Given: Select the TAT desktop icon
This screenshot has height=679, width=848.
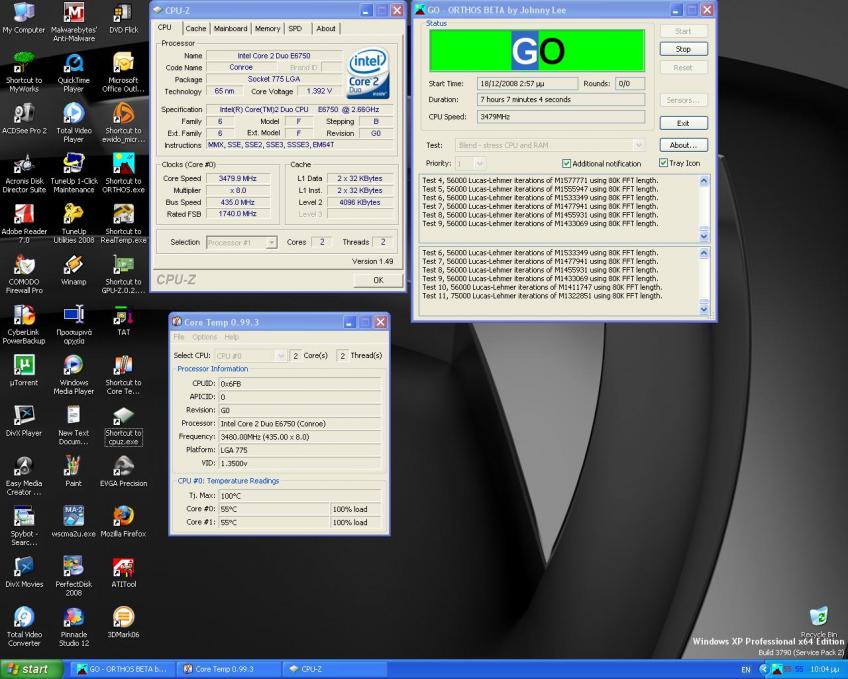Looking at the screenshot, I should [x=123, y=321].
